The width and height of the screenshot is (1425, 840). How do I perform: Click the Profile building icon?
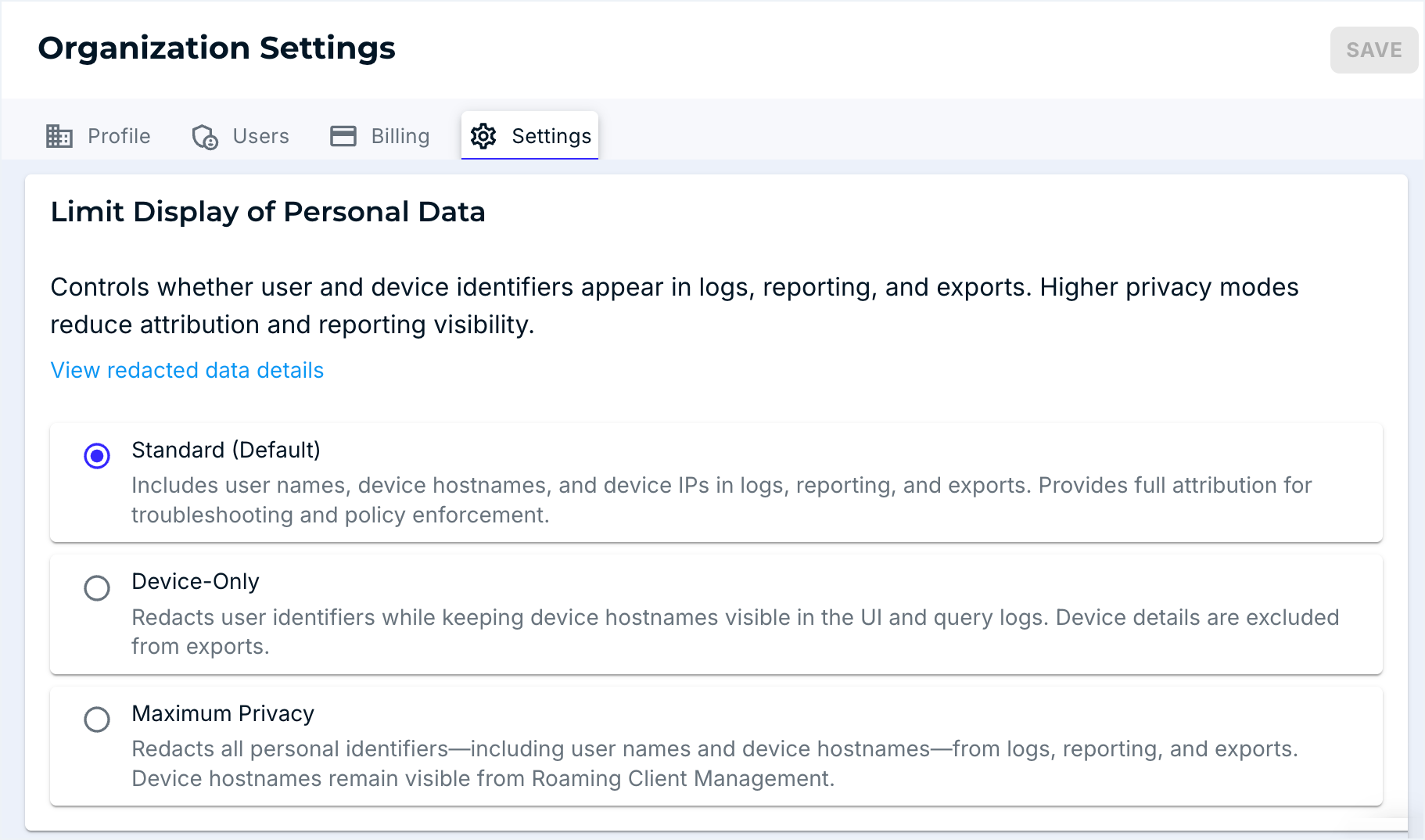click(59, 136)
